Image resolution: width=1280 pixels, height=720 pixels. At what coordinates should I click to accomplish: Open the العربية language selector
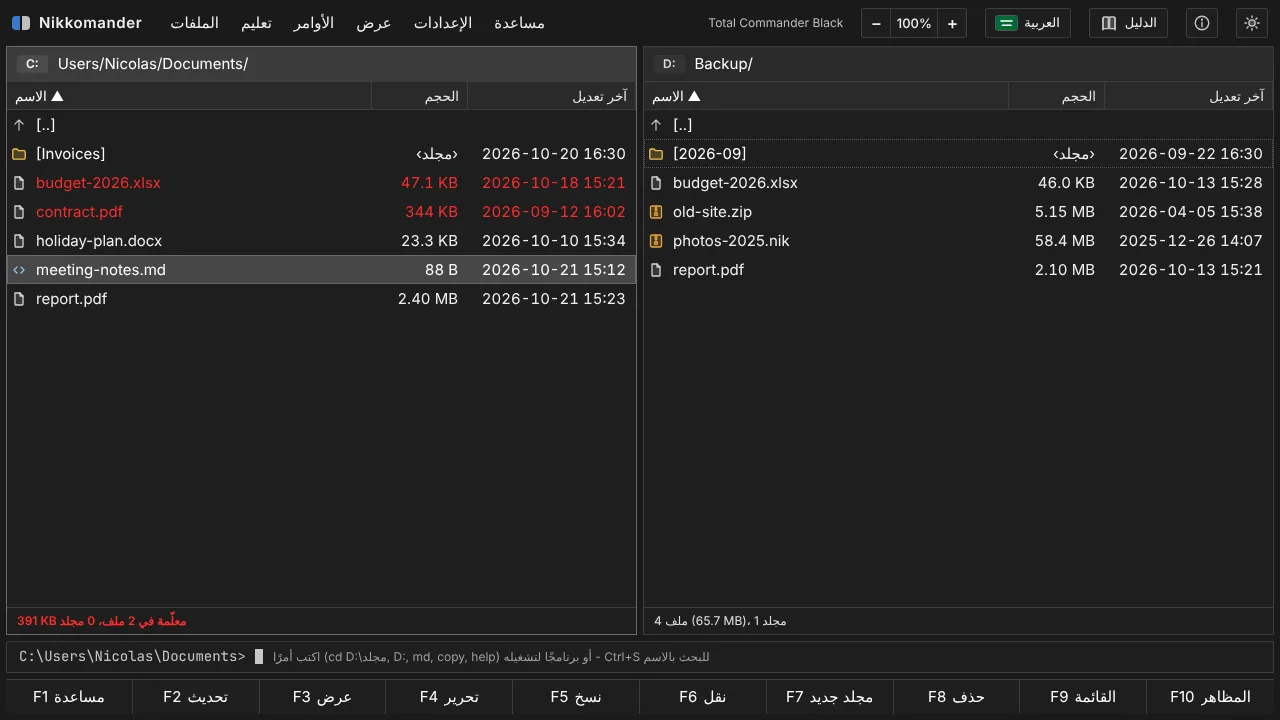[x=1027, y=23]
